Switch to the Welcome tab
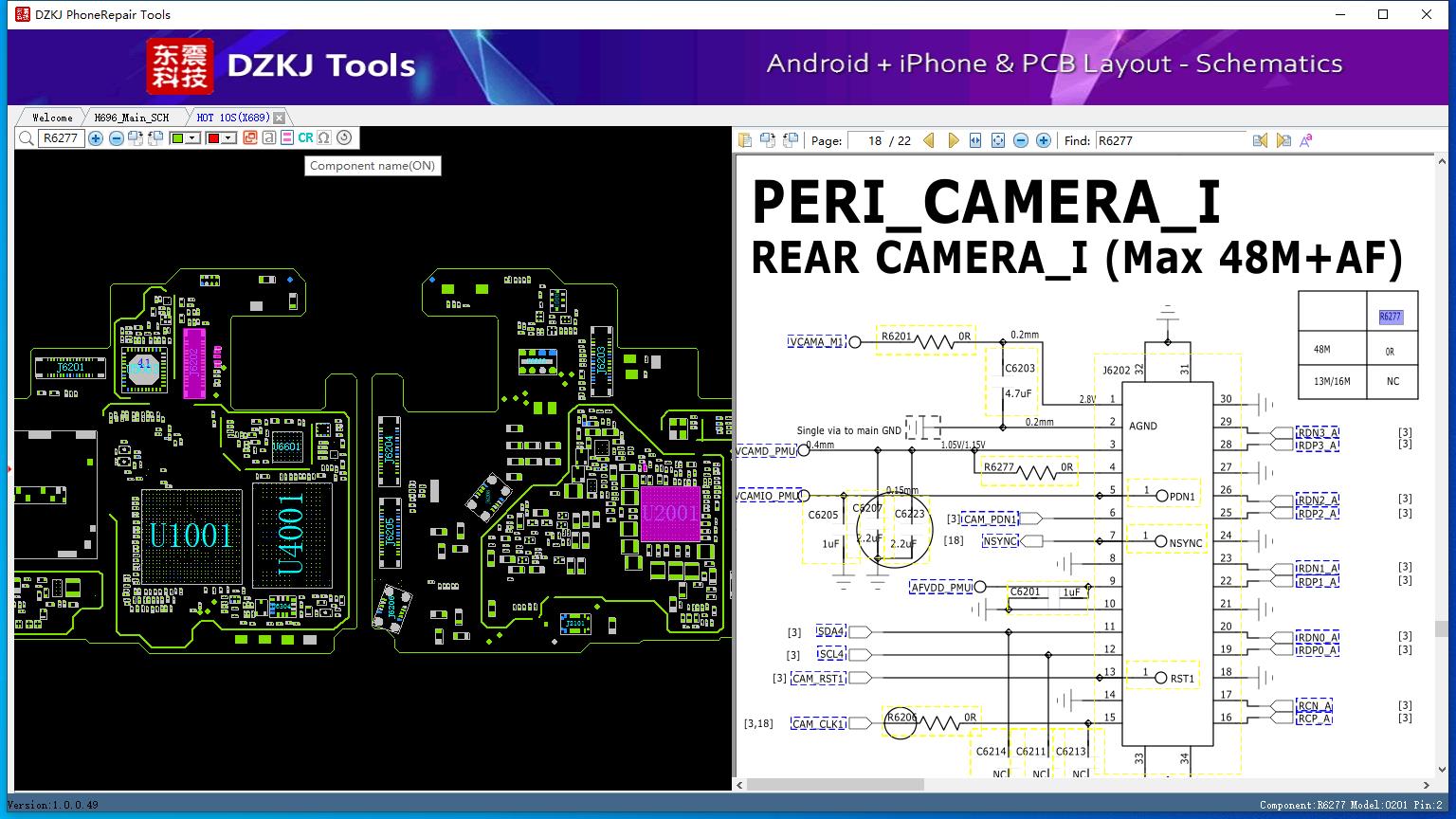This screenshot has height=819, width=1456. [52, 118]
